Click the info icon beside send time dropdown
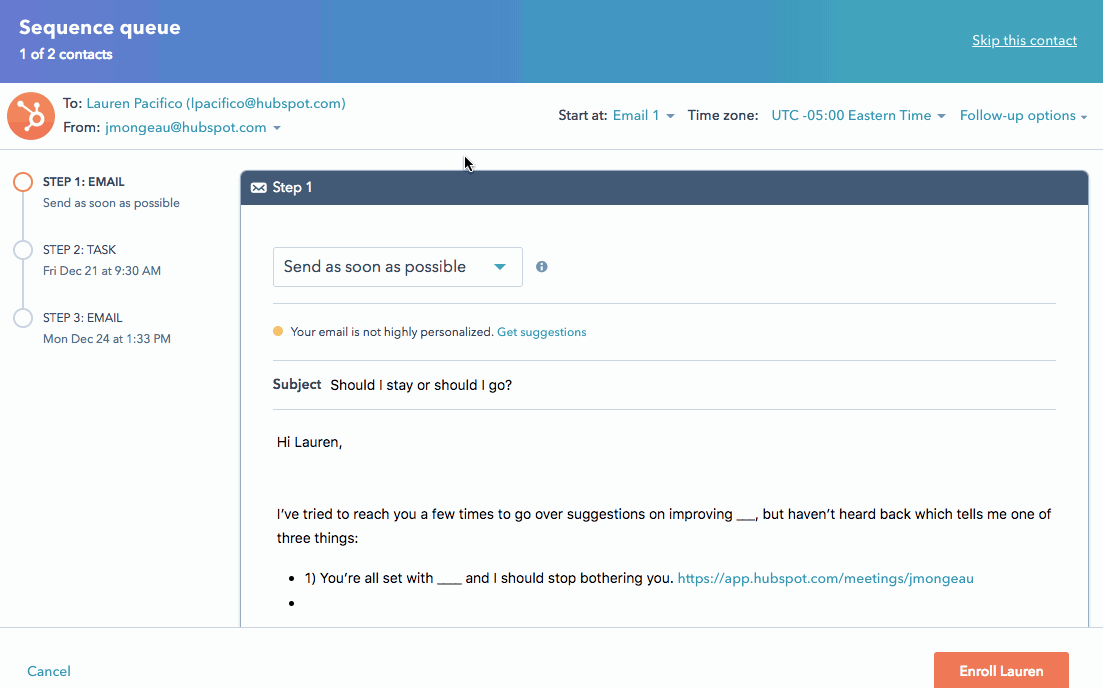The height and width of the screenshot is (688, 1103). pyautogui.click(x=542, y=267)
